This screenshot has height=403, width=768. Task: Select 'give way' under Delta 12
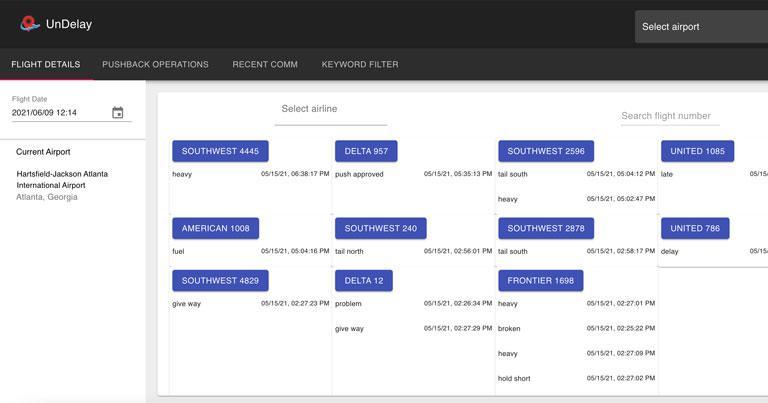pos(349,329)
